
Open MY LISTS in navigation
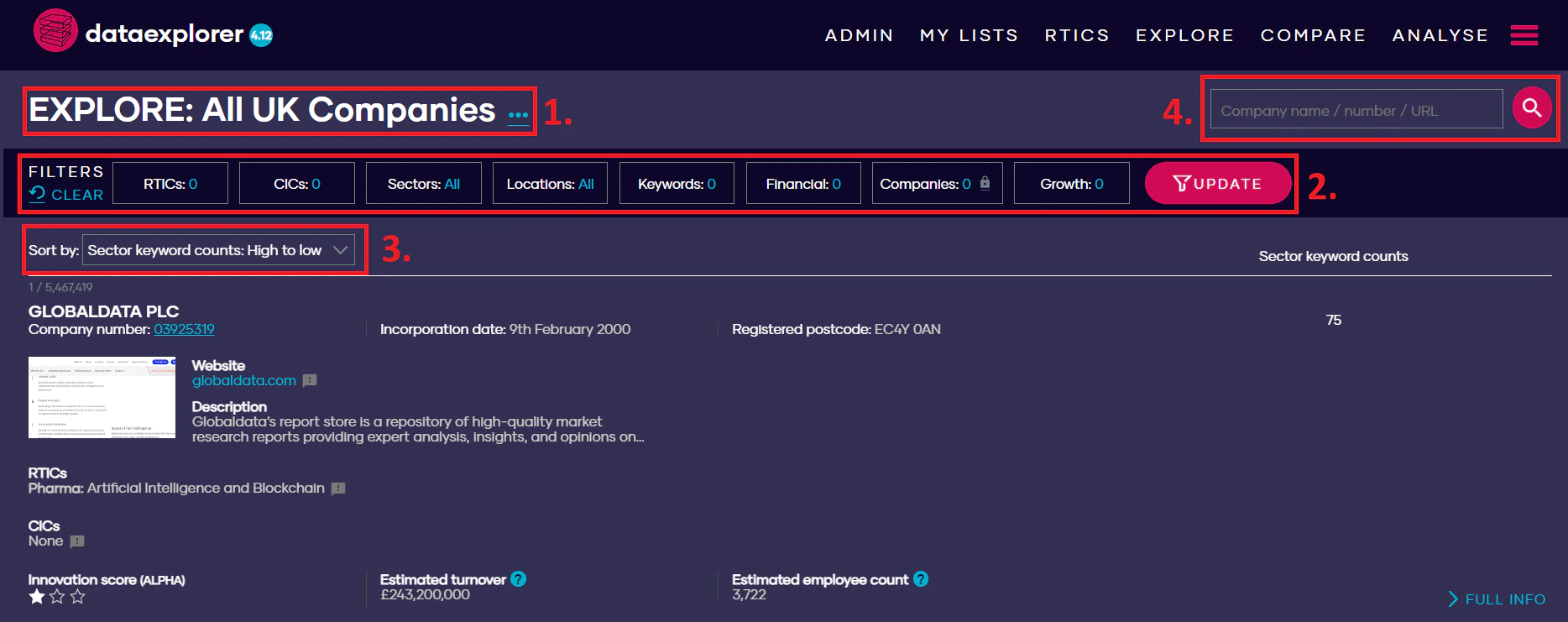point(970,35)
